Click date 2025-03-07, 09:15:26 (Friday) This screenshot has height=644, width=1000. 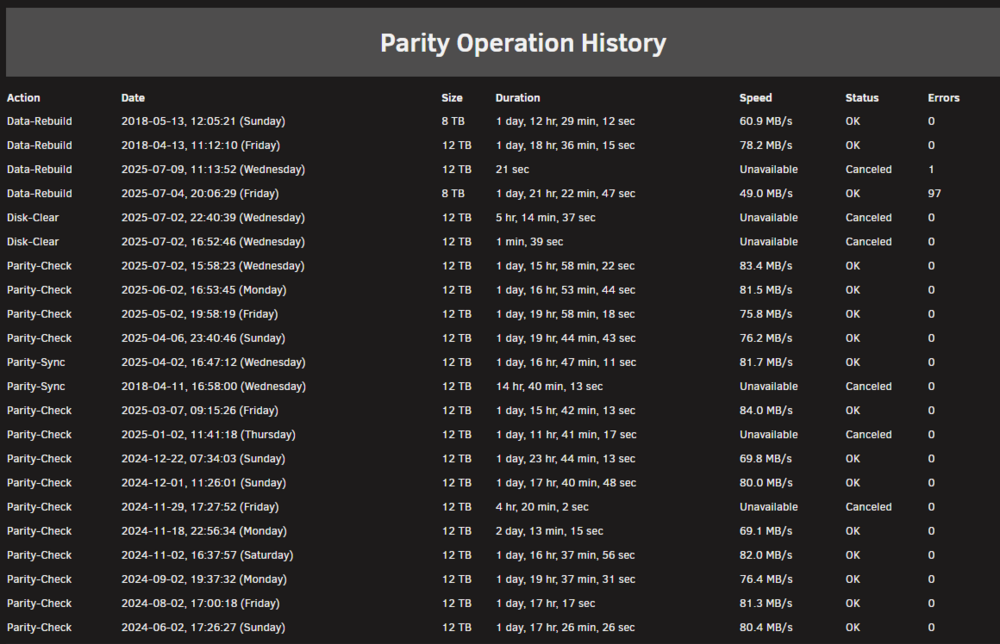pos(200,411)
